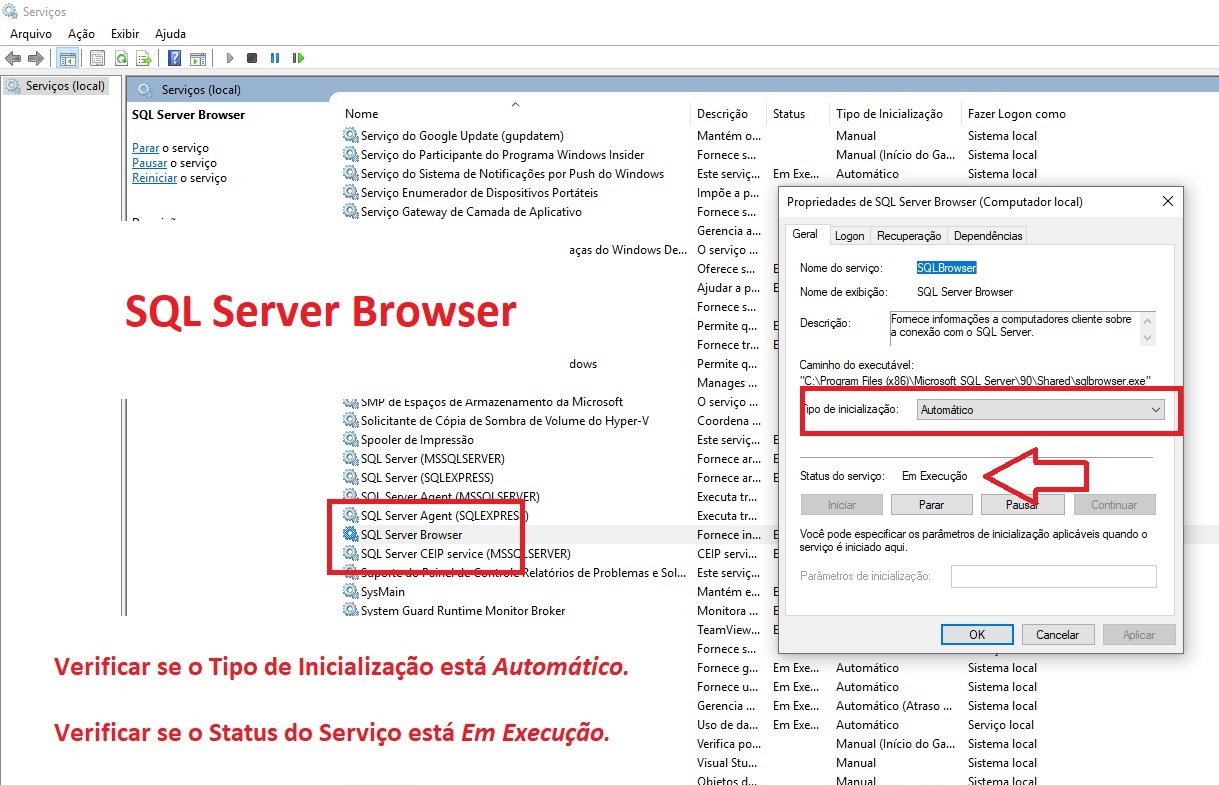
Task: Click the Refresh toolbar icon
Action: (x=121, y=58)
